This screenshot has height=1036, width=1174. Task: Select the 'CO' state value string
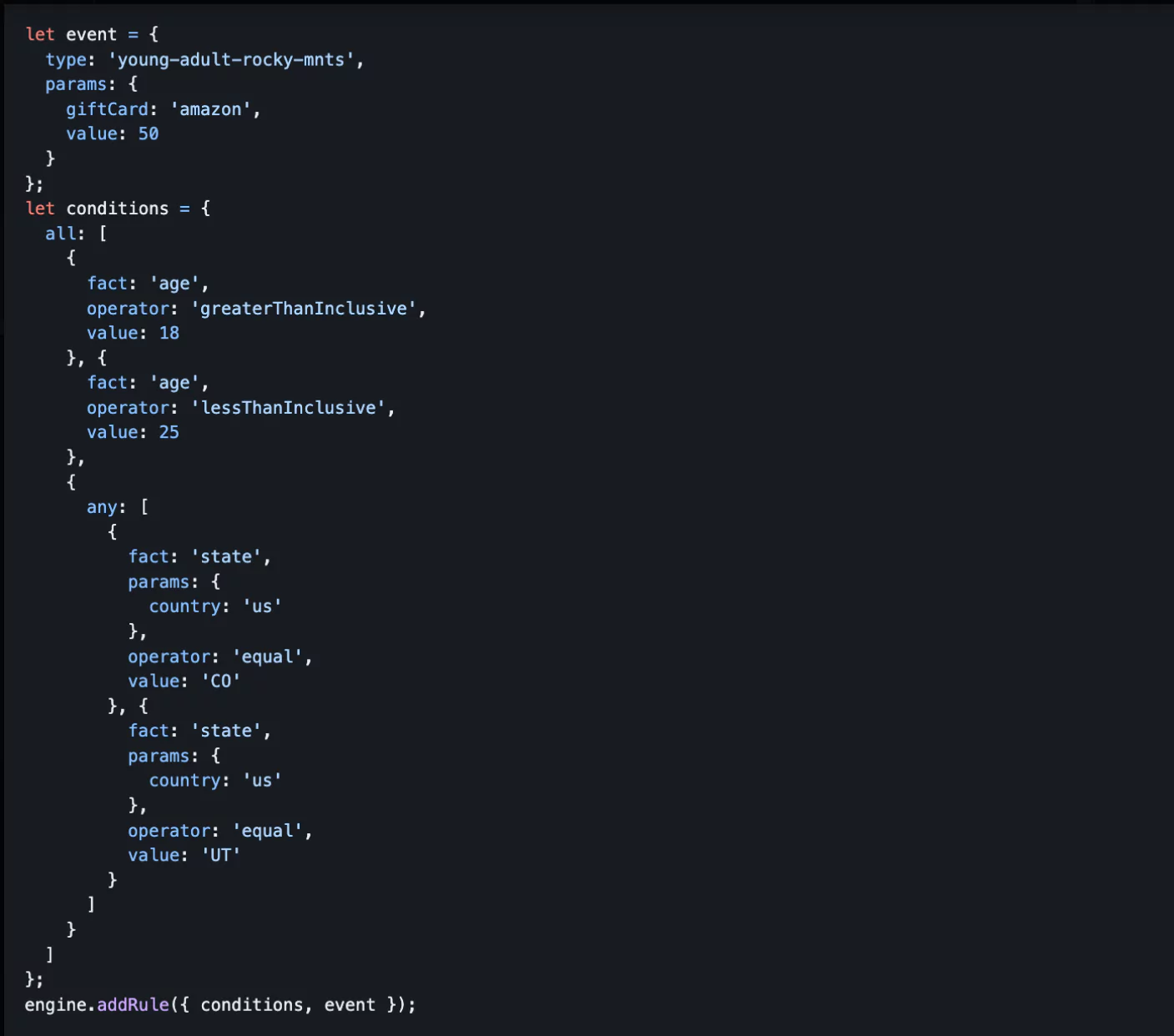[x=221, y=681]
